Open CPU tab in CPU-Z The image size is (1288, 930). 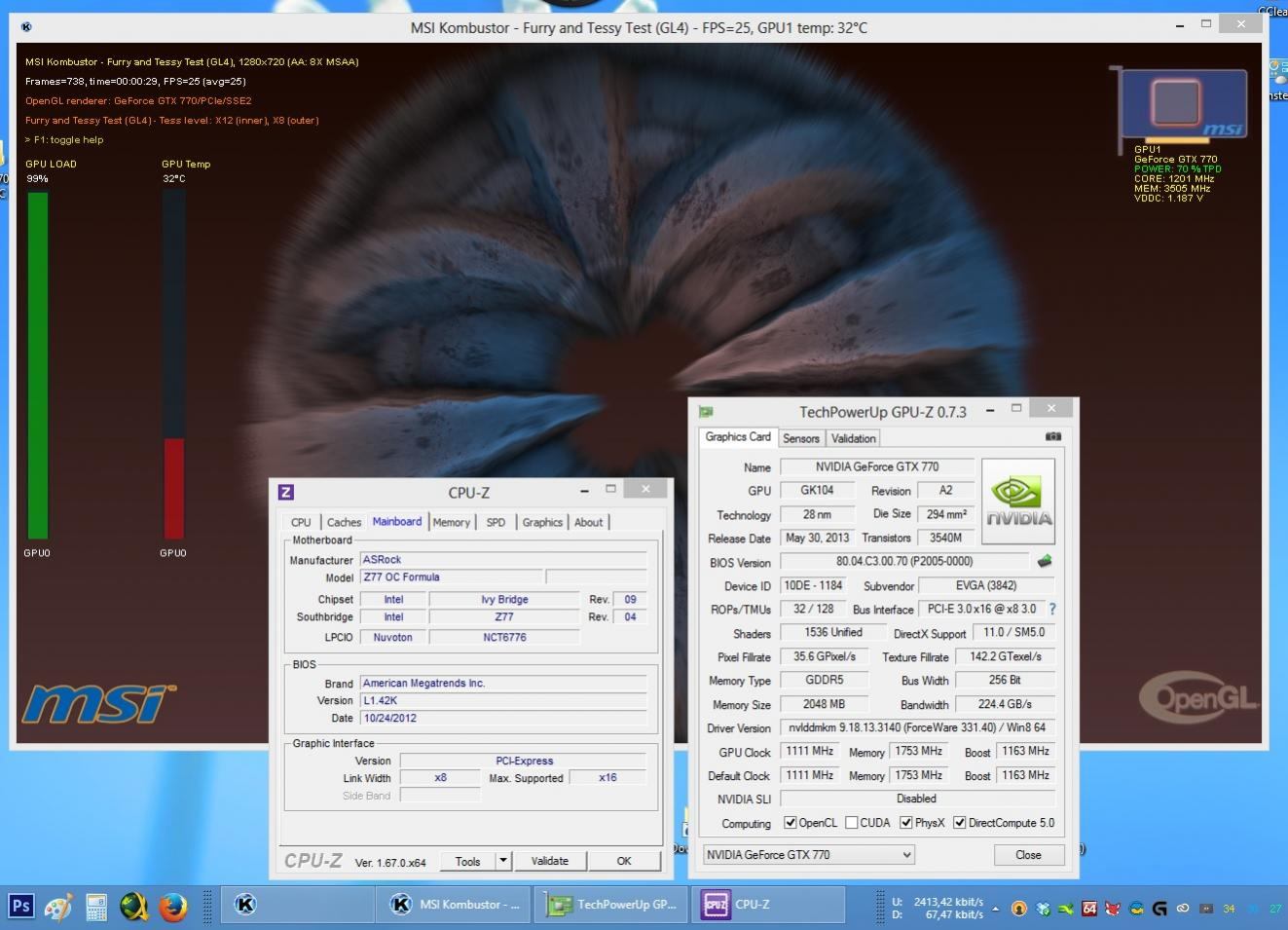[301, 523]
